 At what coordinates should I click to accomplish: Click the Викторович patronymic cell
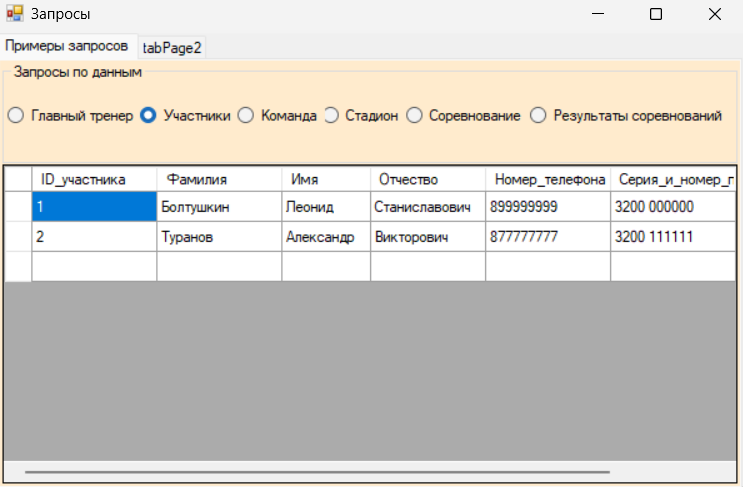[428, 236]
